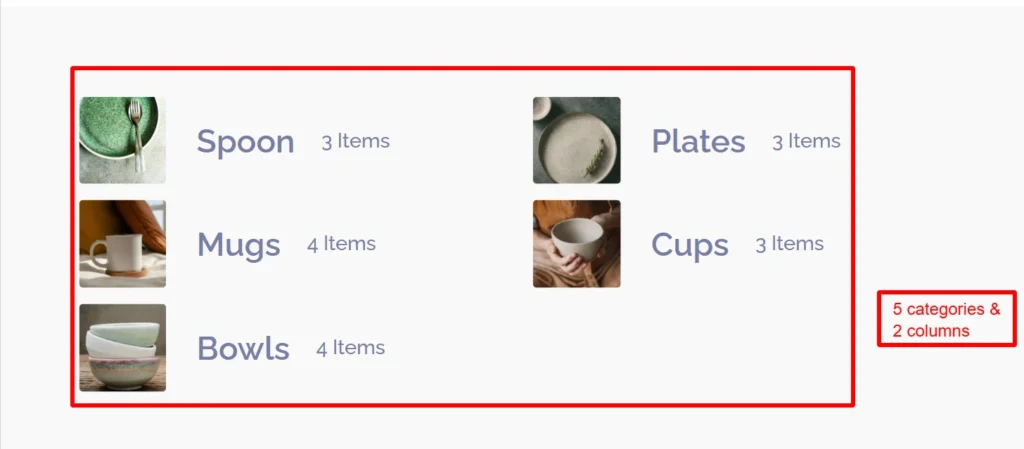The height and width of the screenshot is (449, 1024).
Task: Click the Spoon category thumbnail image
Action: 122,140
